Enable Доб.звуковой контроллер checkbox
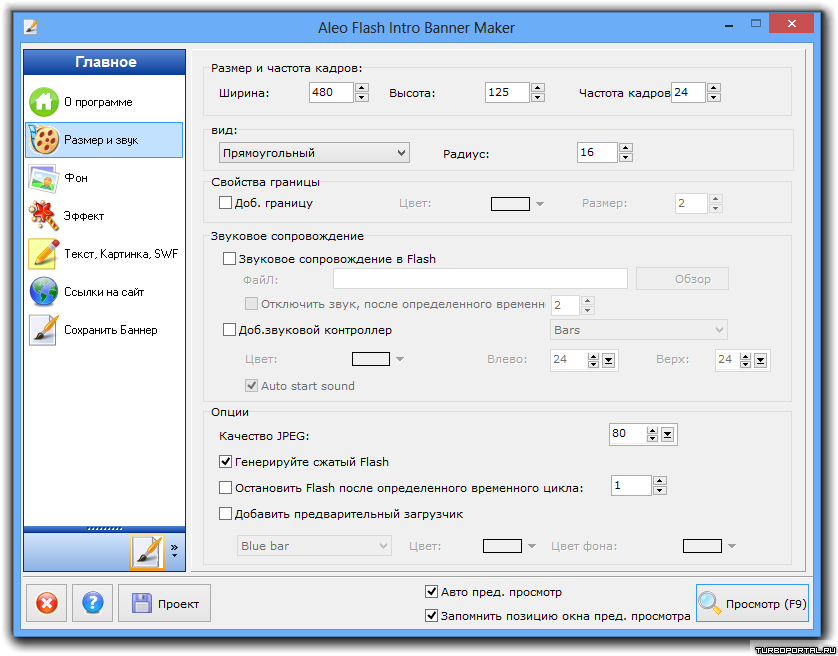Screen dimensions: 838x656 click(229, 330)
